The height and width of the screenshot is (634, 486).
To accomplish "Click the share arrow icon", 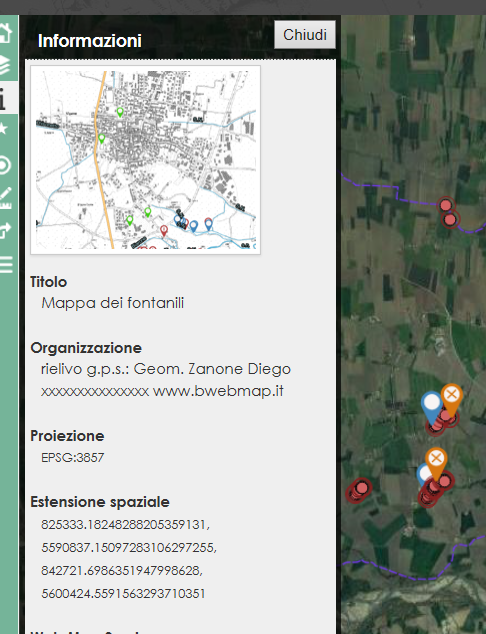I will (5, 230).
